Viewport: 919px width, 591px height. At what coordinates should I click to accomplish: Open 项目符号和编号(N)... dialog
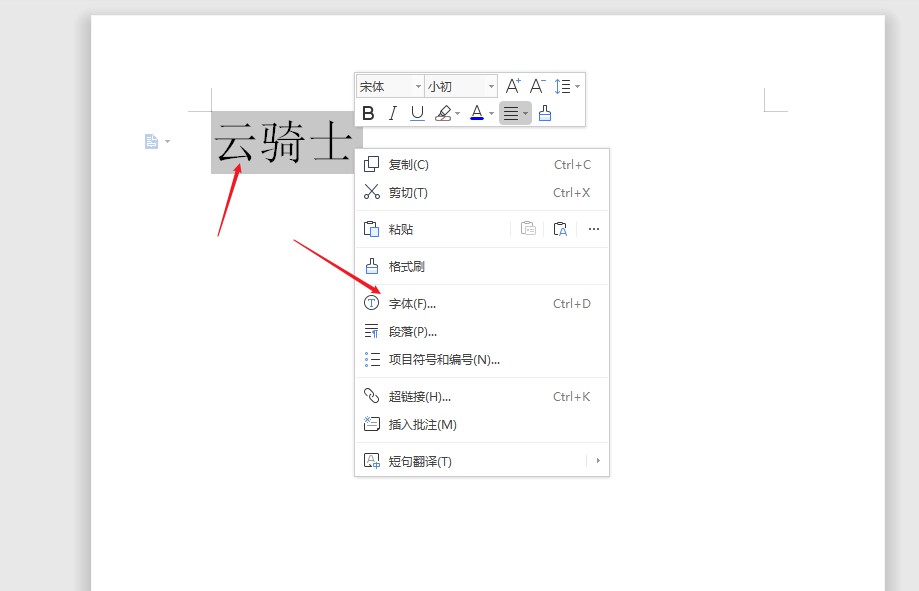coord(482,359)
